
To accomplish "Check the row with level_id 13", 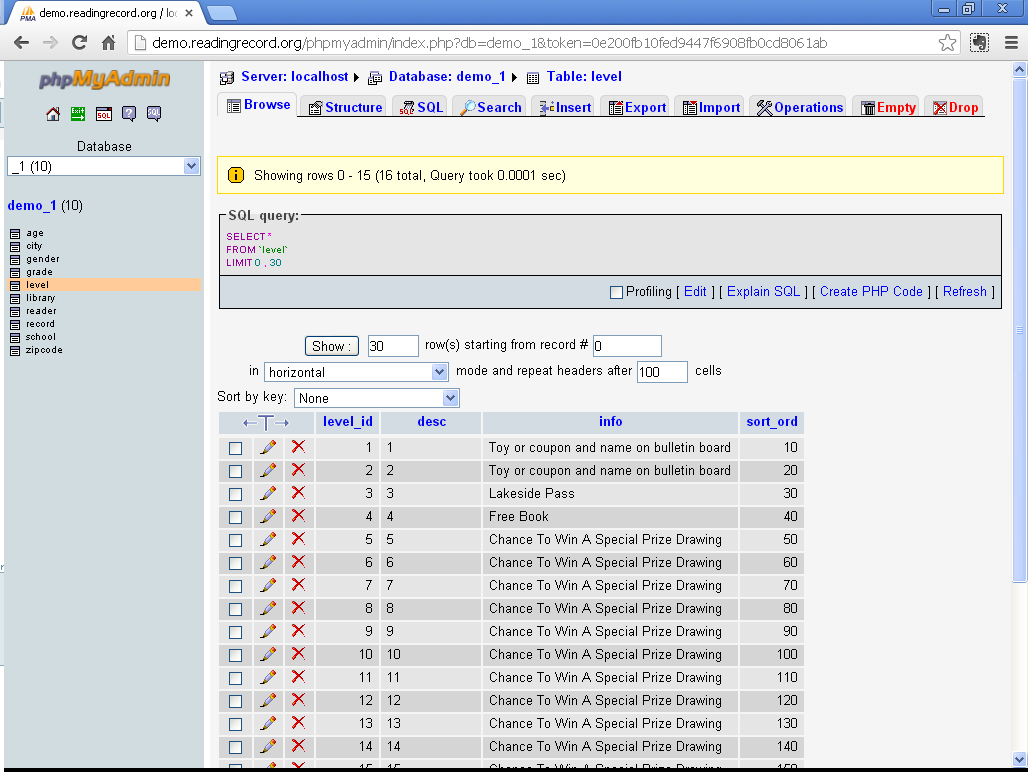I will 235,724.
